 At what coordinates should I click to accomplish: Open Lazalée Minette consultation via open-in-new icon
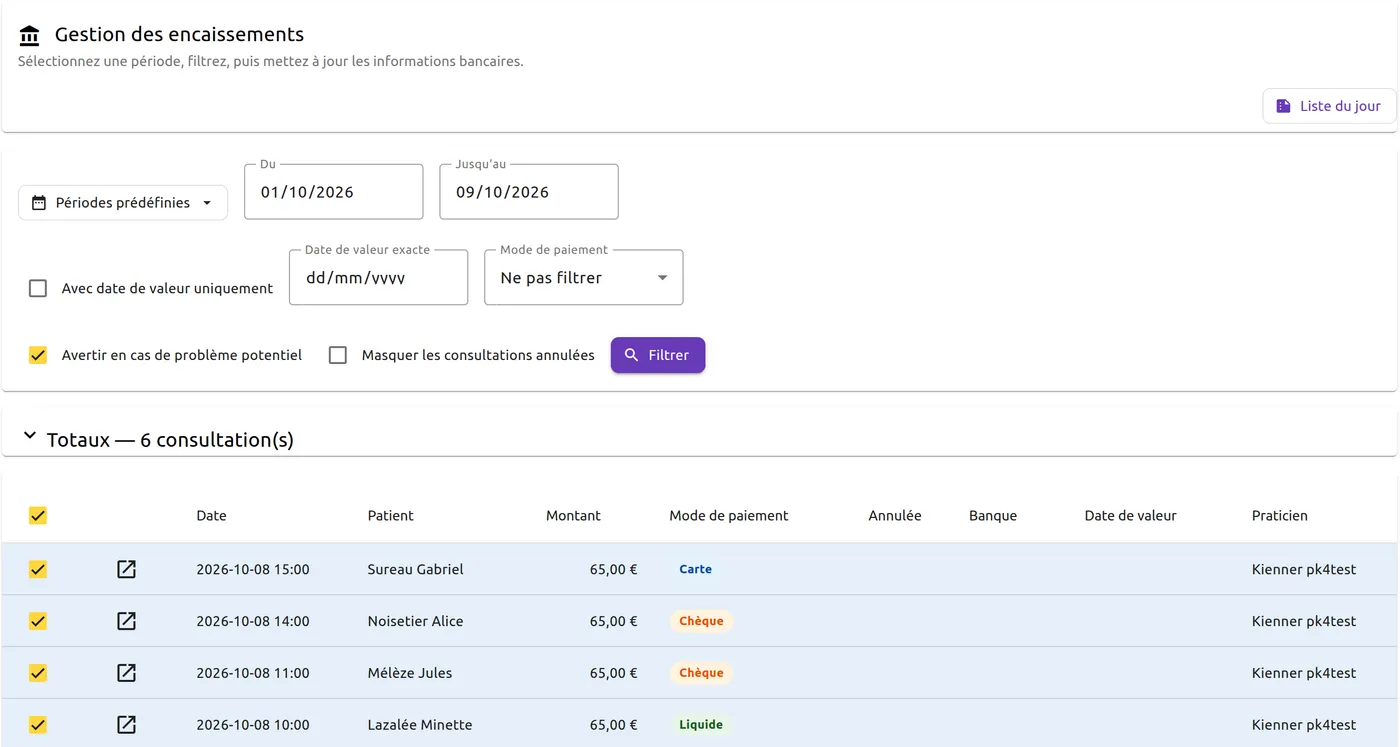click(x=126, y=725)
